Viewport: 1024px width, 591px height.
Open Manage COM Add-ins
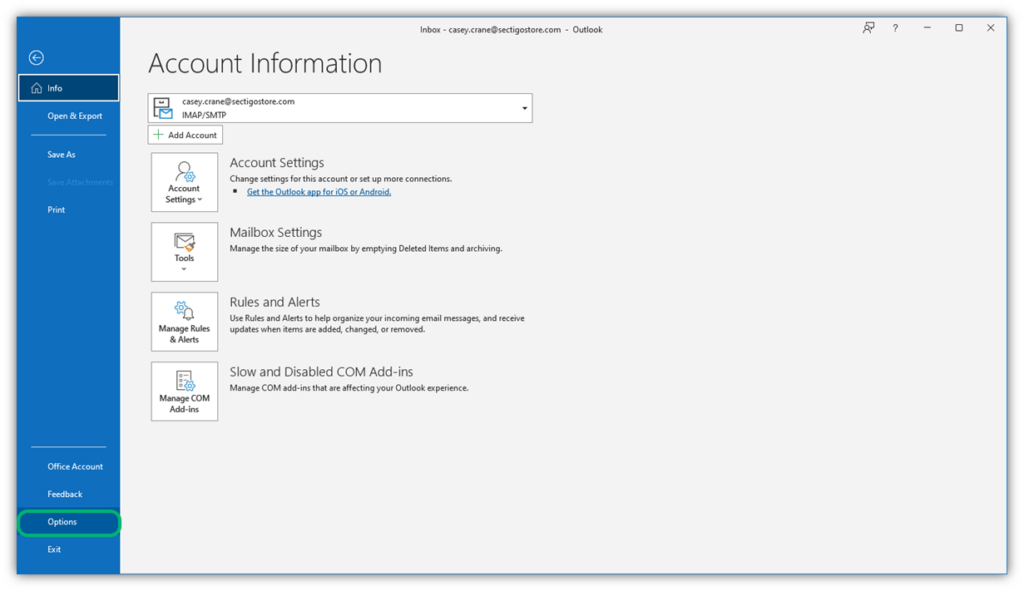click(184, 392)
